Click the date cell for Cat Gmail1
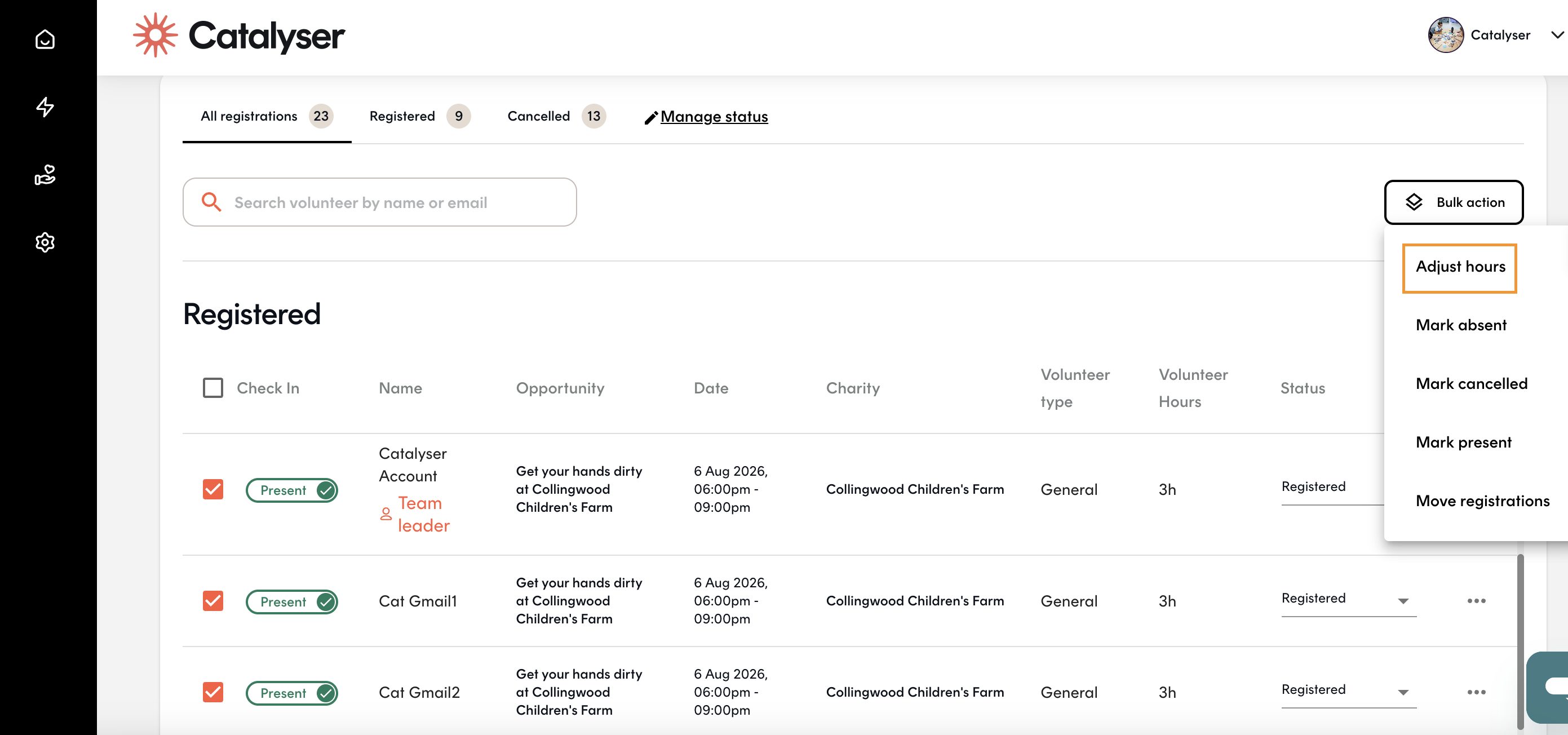The height and width of the screenshot is (735, 1568). pos(730,601)
